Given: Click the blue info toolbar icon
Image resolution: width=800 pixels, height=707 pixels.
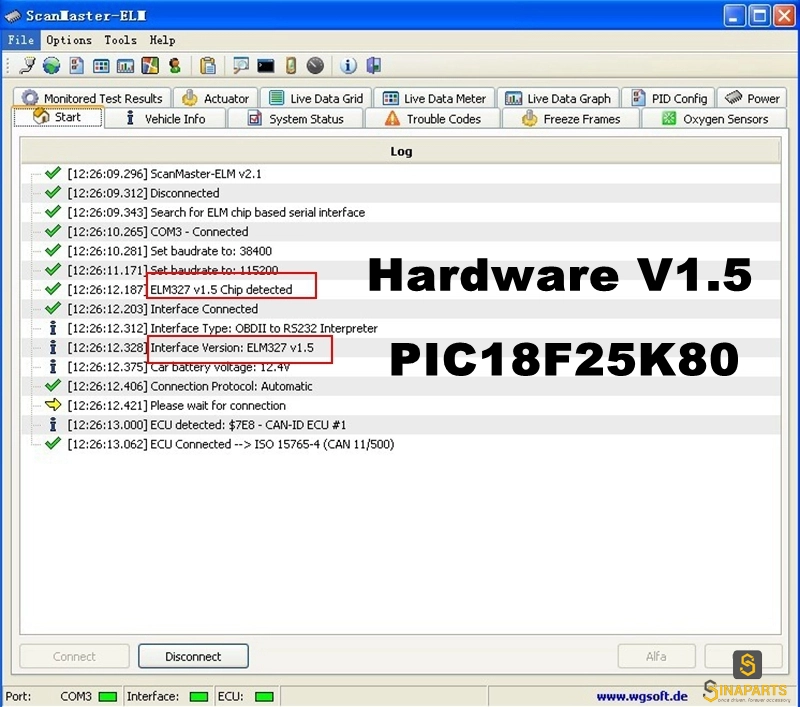Looking at the screenshot, I should [348, 65].
